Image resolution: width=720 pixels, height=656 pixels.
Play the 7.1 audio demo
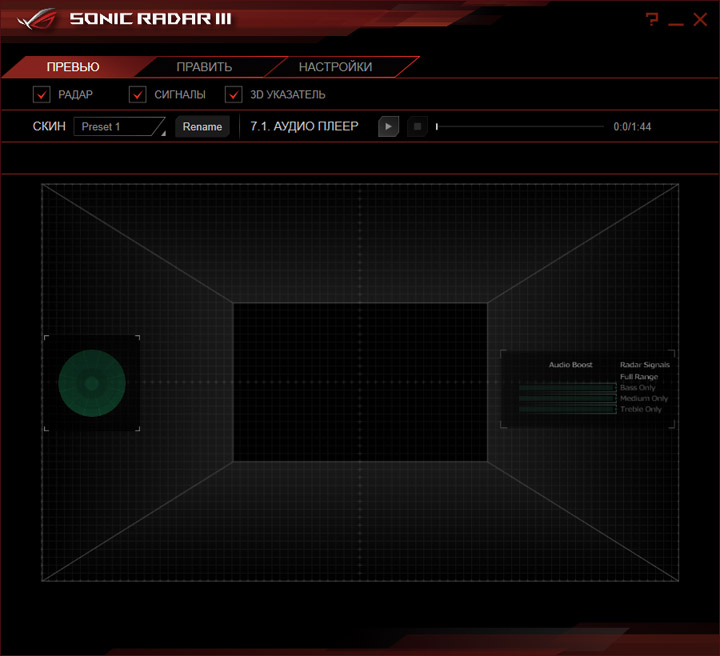(388, 127)
